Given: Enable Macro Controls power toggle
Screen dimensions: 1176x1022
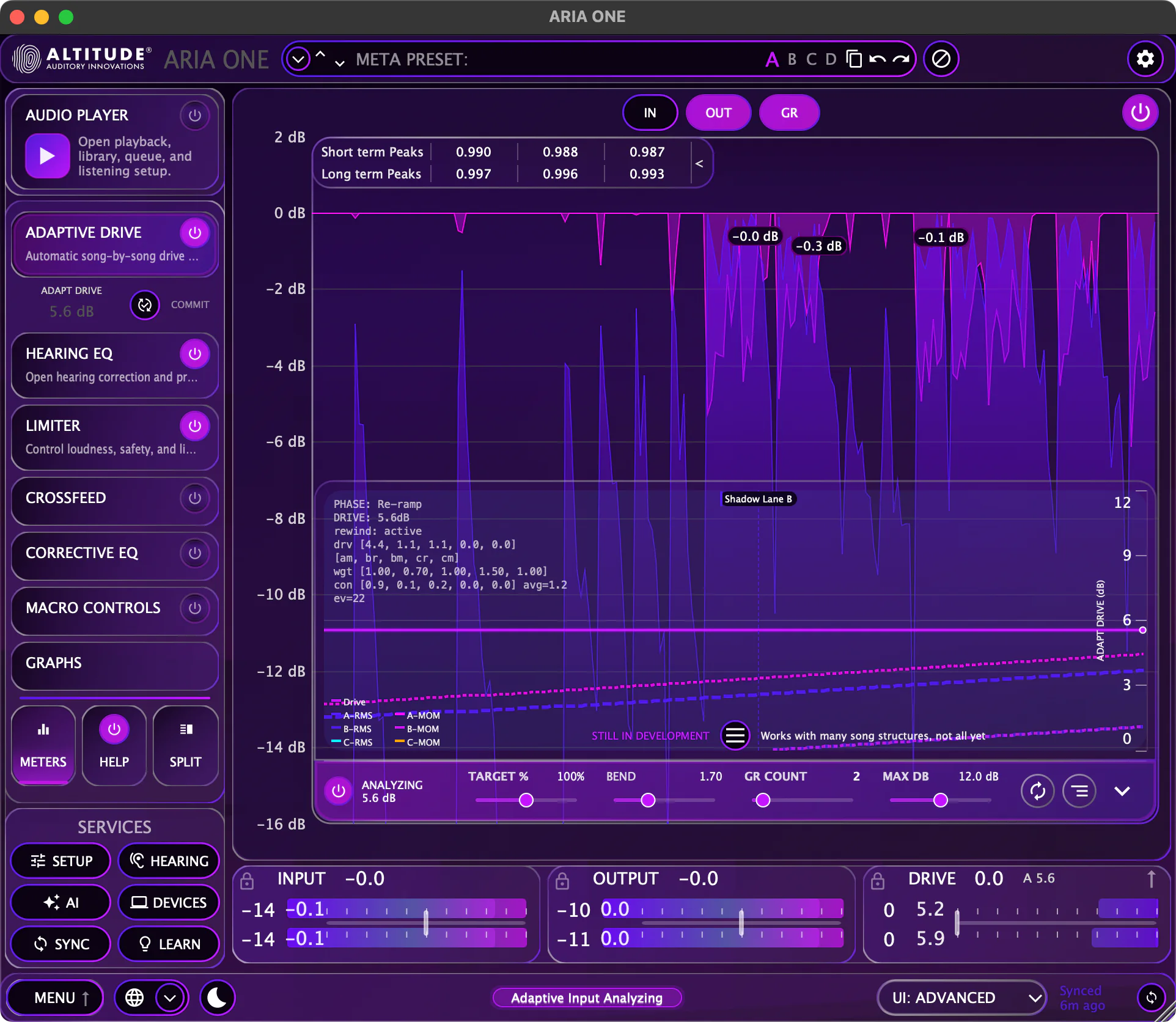Looking at the screenshot, I should pos(194,608).
